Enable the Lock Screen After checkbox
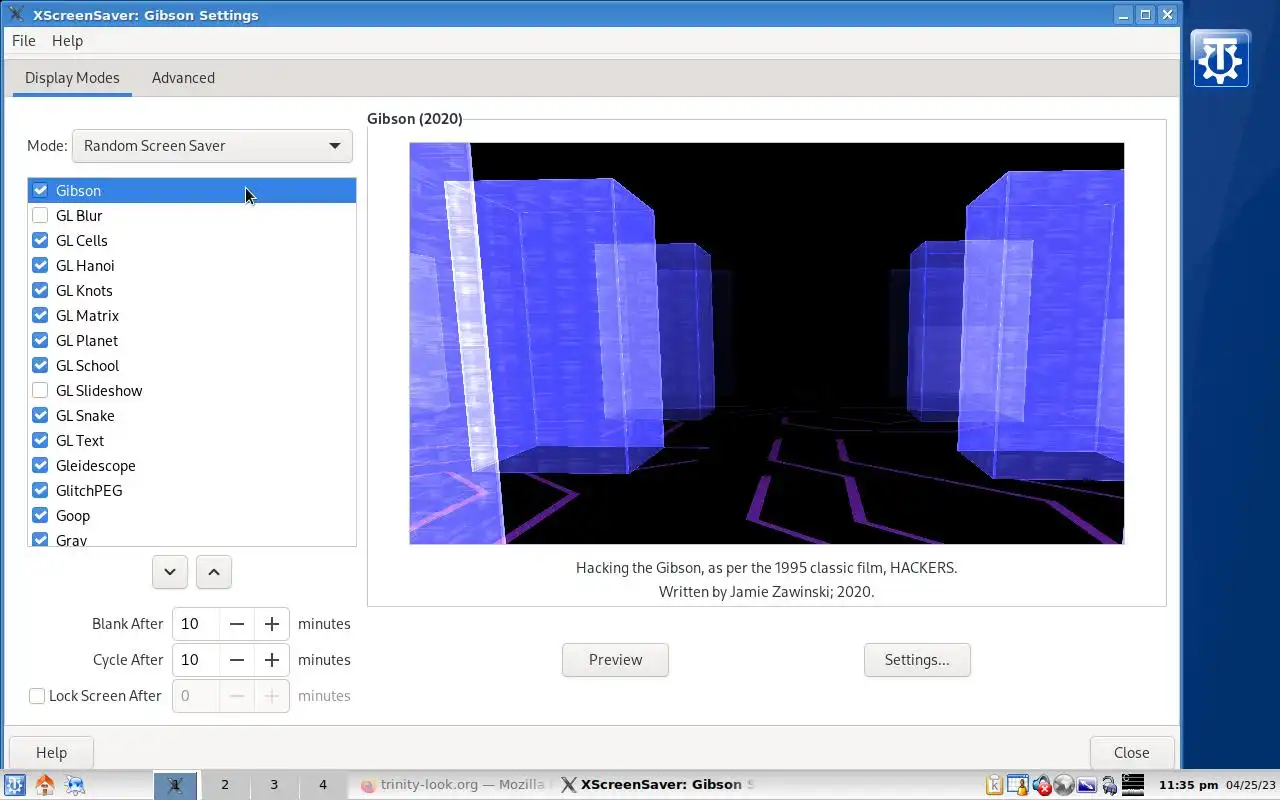 pyautogui.click(x=37, y=696)
